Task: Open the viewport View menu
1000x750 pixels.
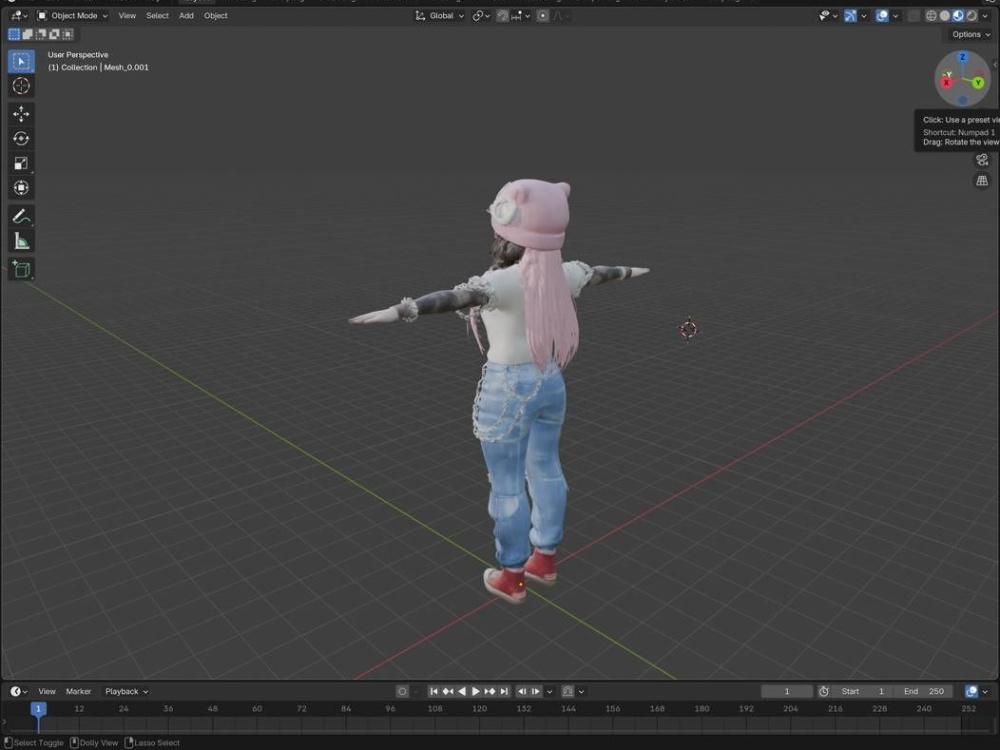Action: [127, 16]
